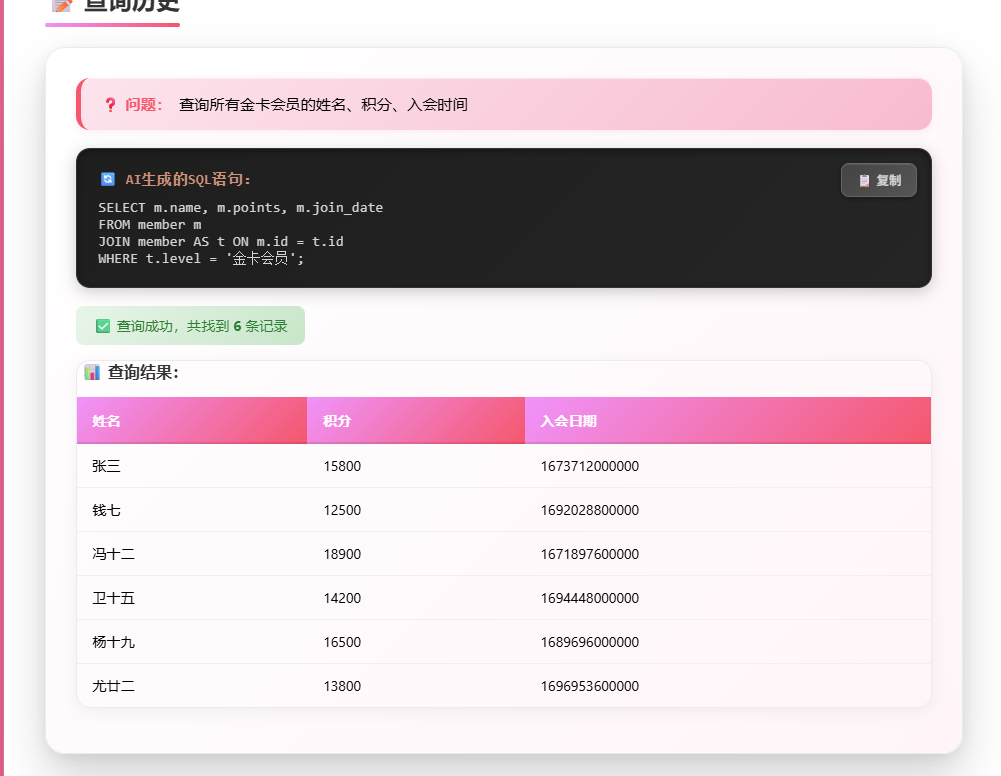Select the name cell 杨十九
1001x776 pixels.
click(x=113, y=642)
